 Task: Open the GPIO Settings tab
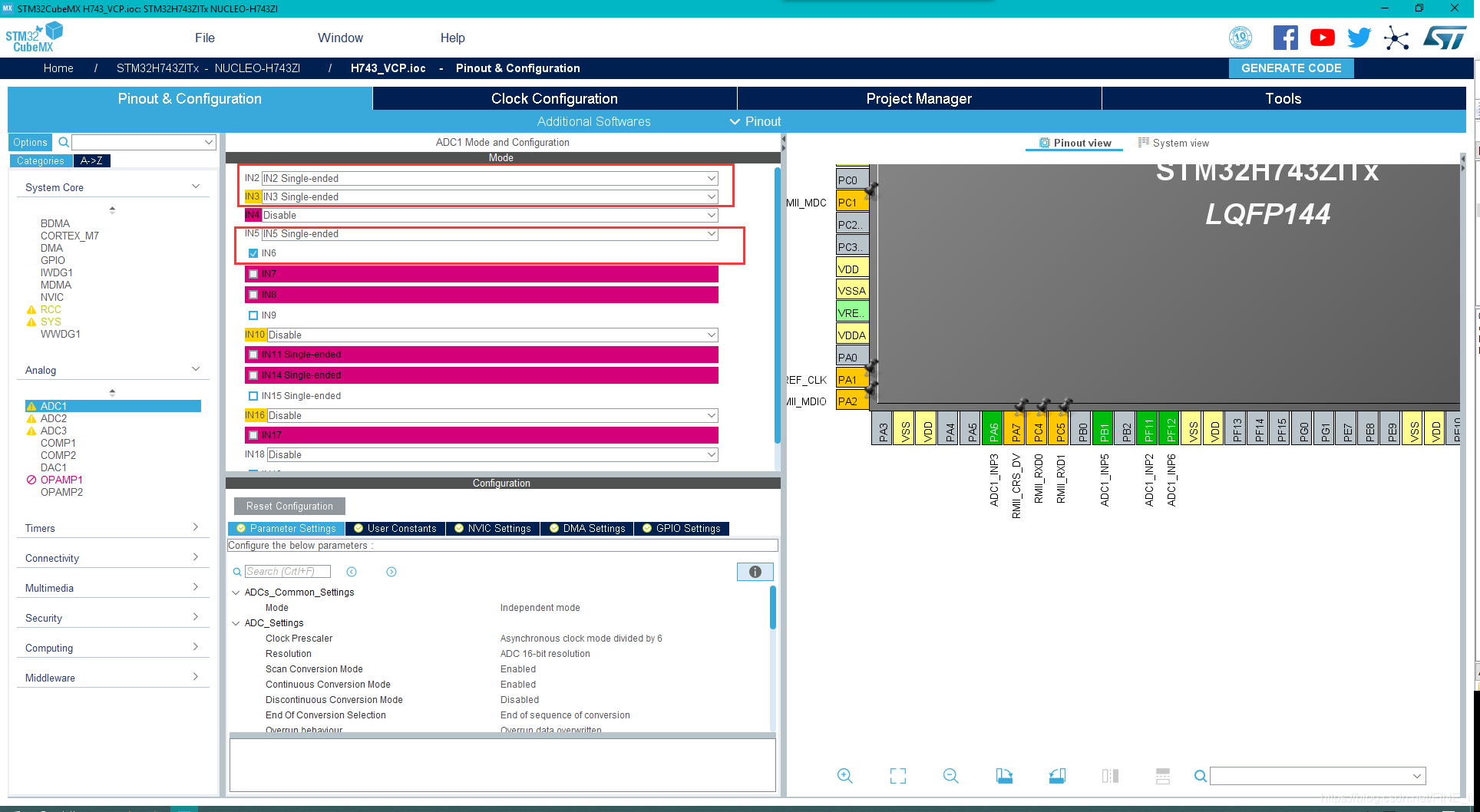pos(682,528)
